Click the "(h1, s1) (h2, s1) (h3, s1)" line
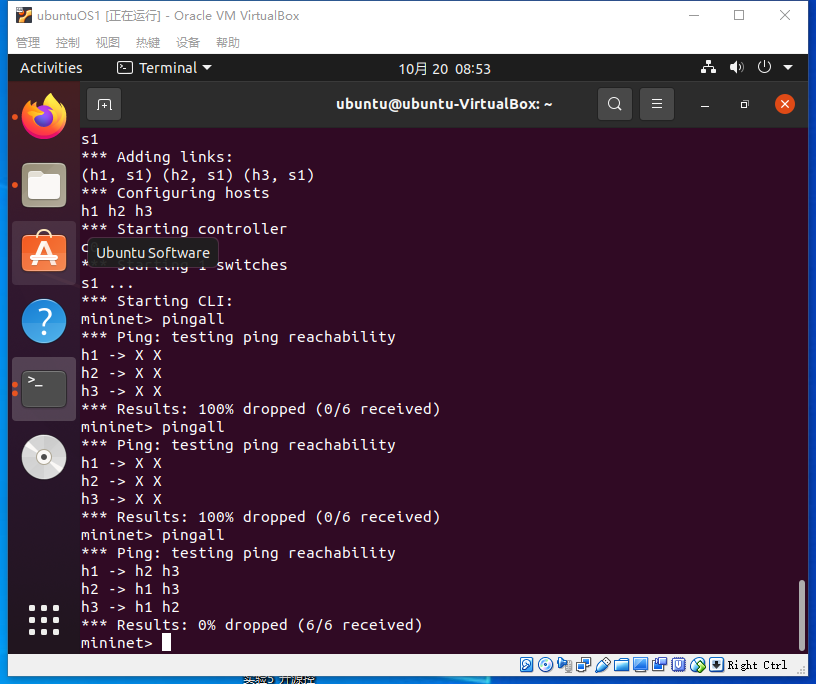 [x=197, y=175]
